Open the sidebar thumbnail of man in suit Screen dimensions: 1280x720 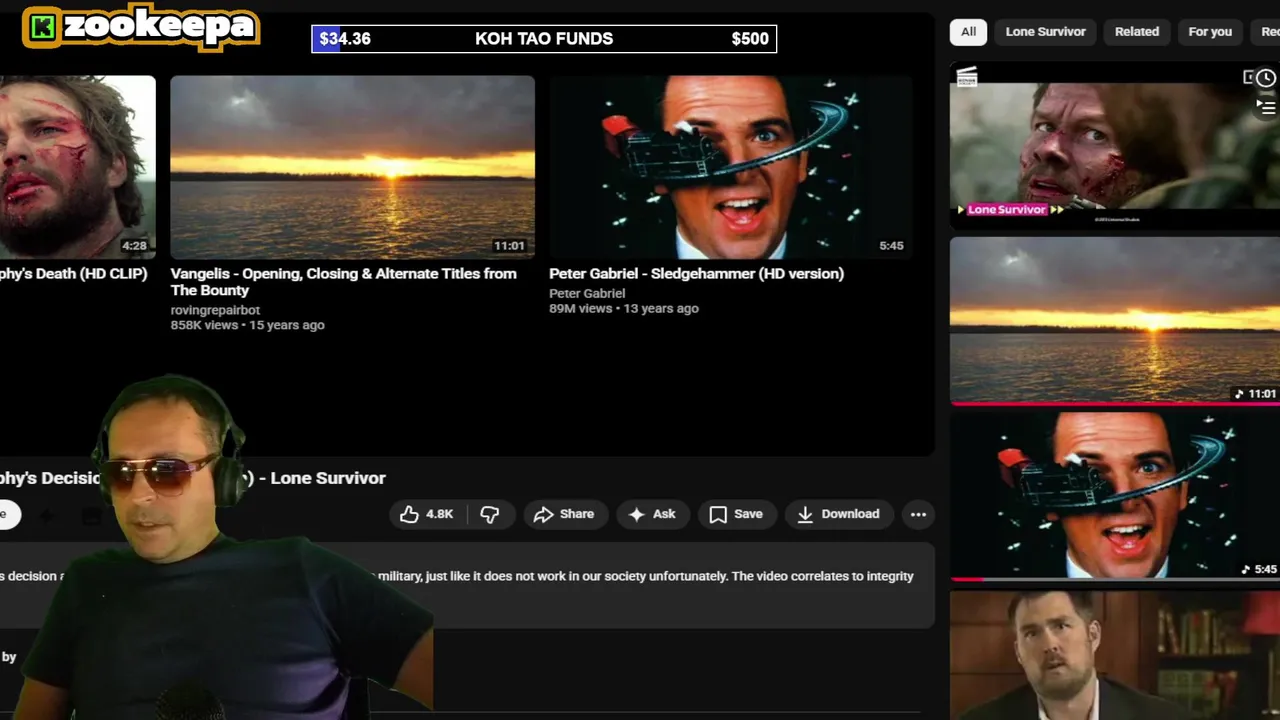tap(1114, 655)
